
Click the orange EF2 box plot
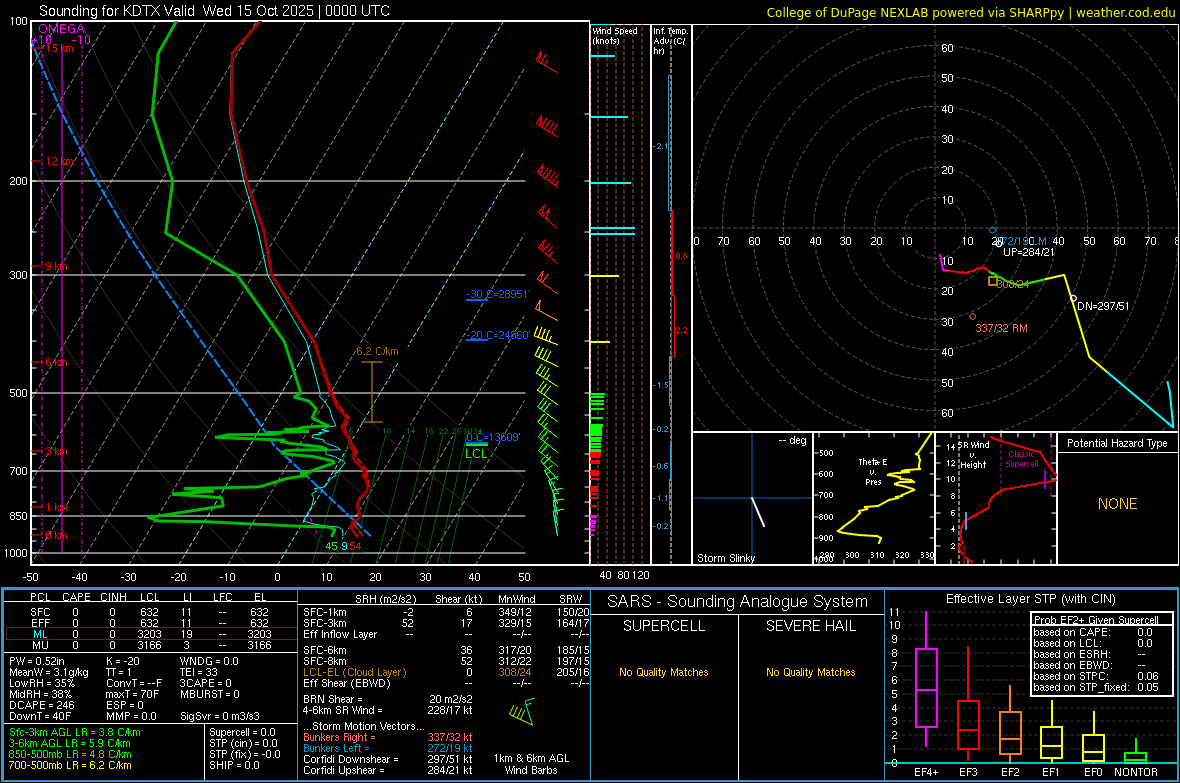click(x=1010, y=726)
